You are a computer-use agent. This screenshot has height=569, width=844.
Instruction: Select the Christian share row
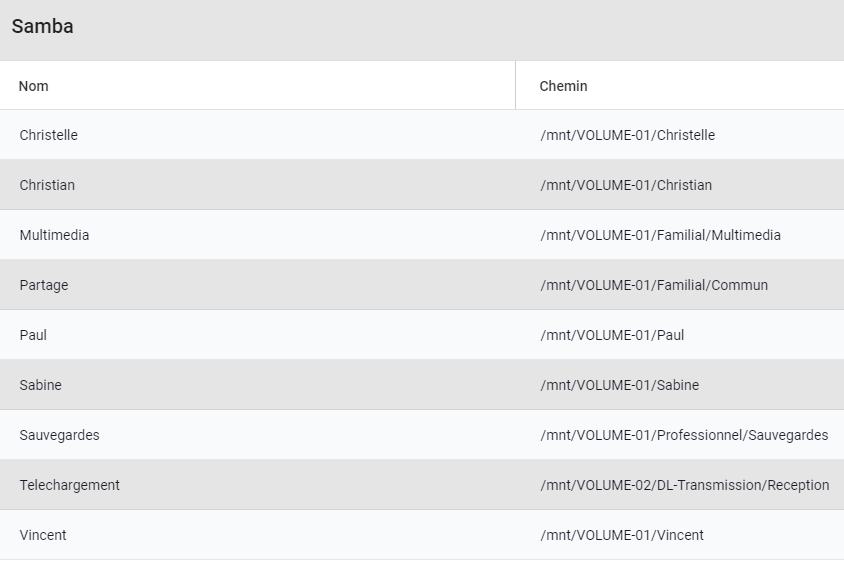pos(422,185)
